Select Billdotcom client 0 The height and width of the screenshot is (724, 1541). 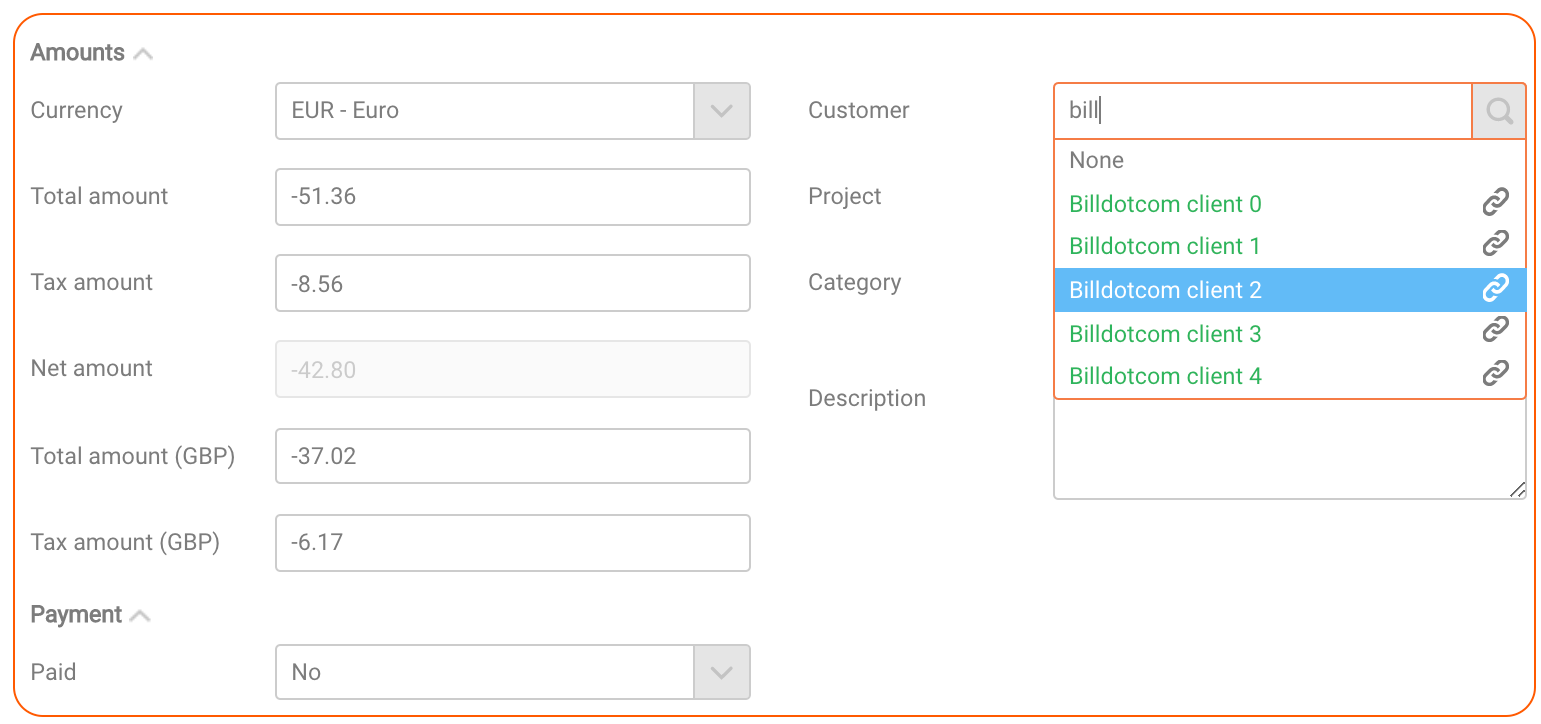pos(1290,204)
